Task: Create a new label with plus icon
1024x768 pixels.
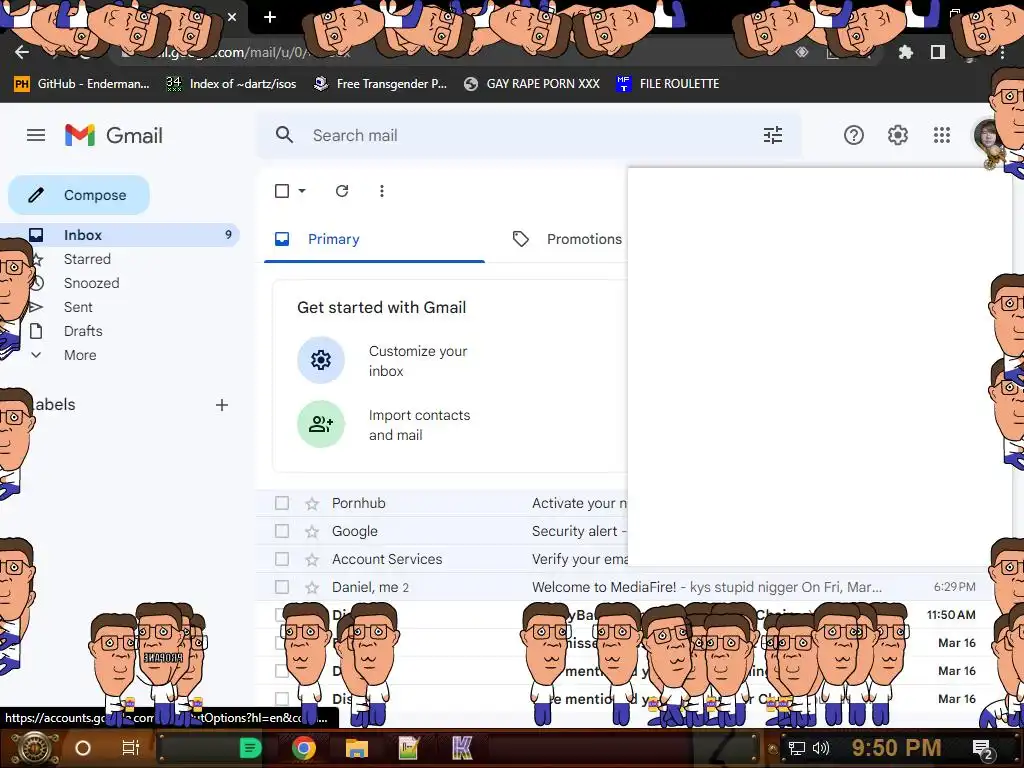Action: (222, 405)
